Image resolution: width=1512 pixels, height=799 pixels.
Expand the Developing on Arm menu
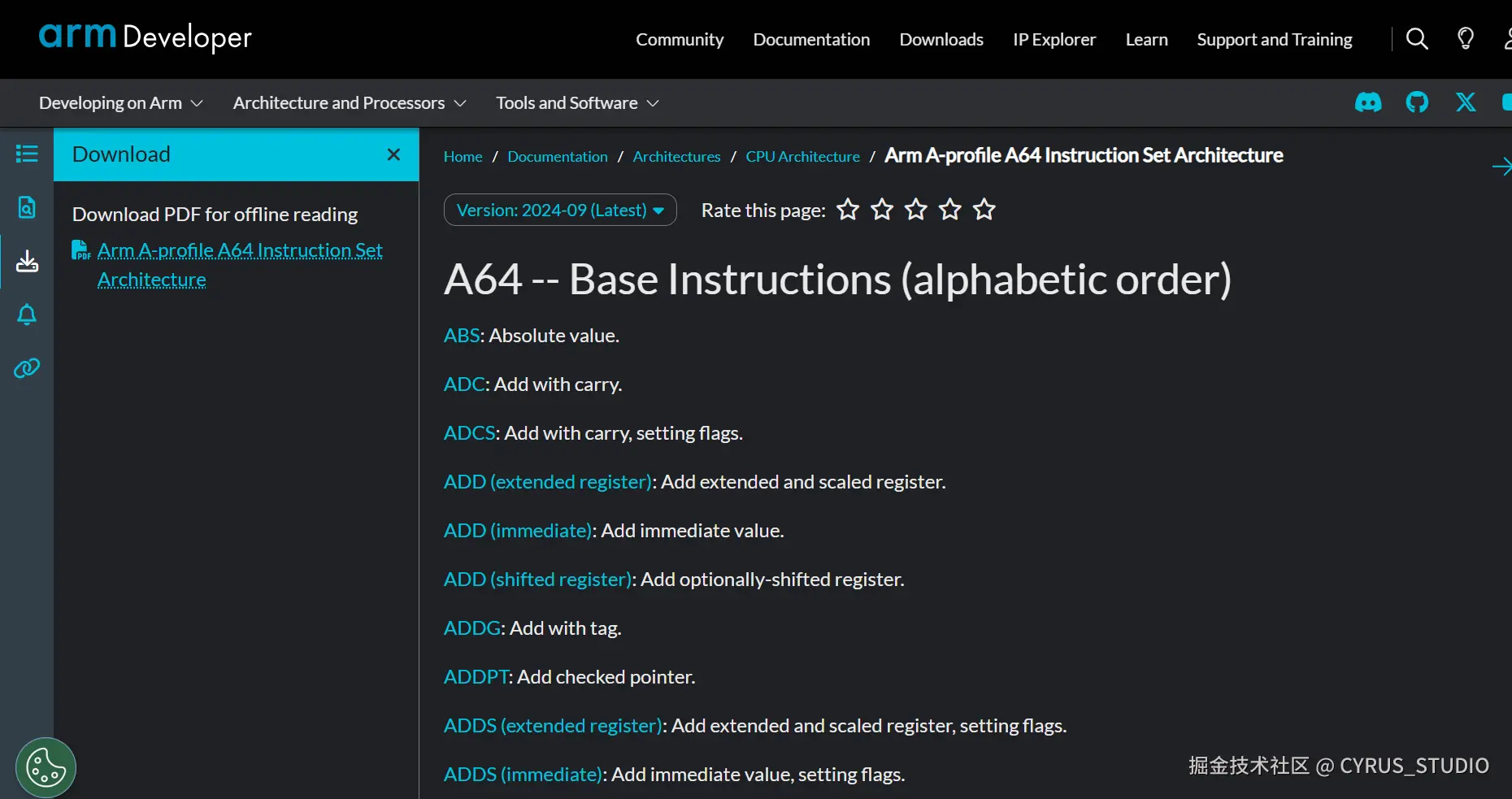[x=121, y=103]
